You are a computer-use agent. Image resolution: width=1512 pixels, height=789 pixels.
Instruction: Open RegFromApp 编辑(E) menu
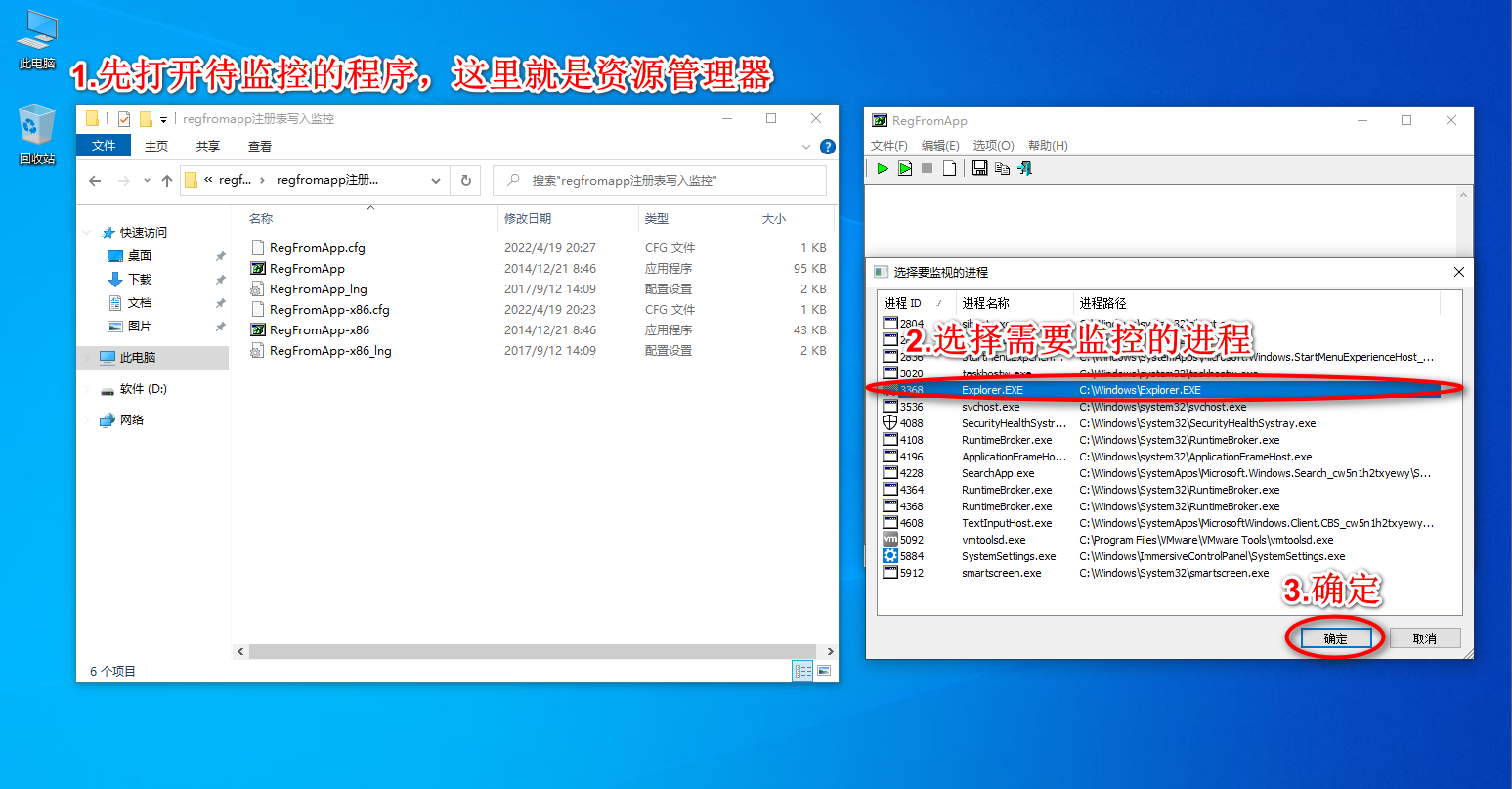click(940, 146)
